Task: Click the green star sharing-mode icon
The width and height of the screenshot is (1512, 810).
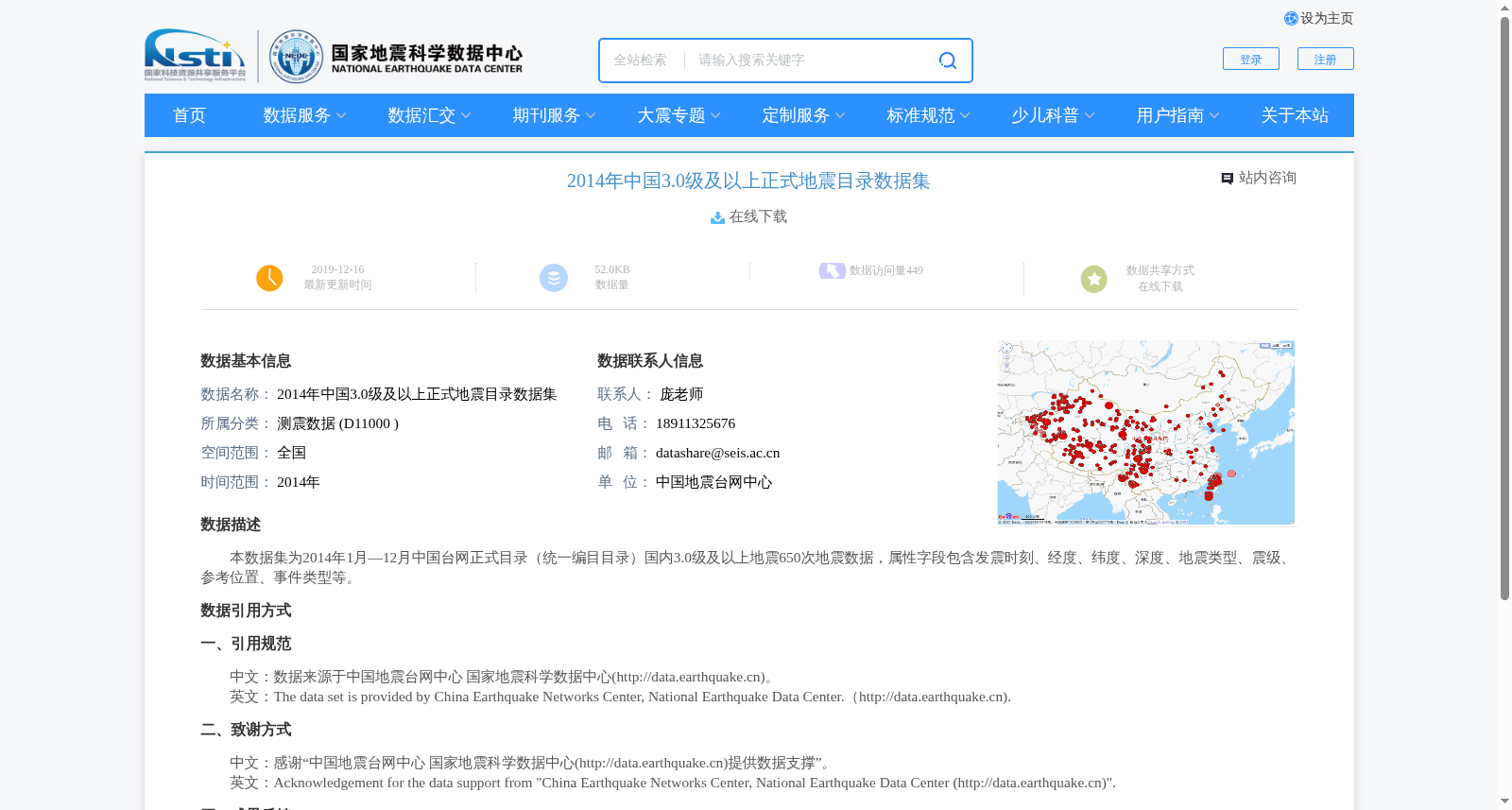Action: [1094, 279]
